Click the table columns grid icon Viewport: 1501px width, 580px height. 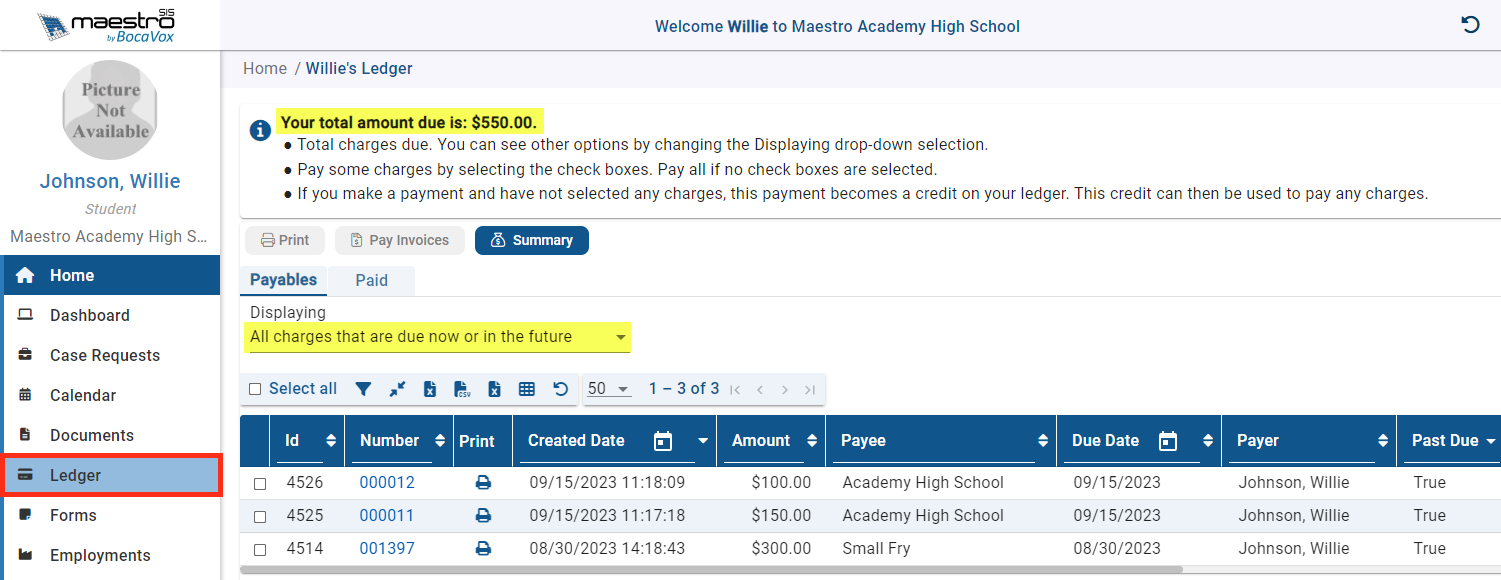[x=527, y=389]
